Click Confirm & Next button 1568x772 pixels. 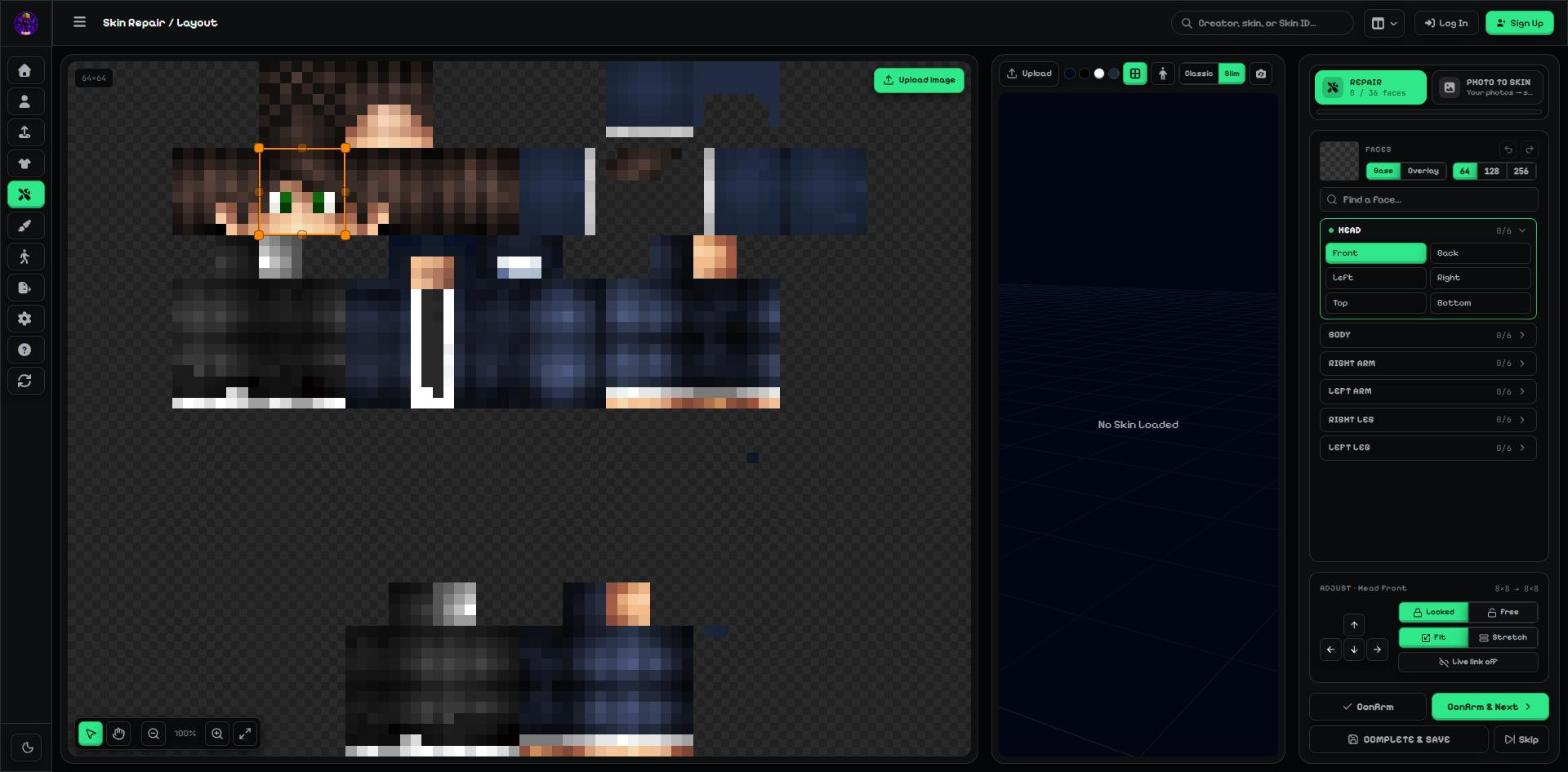coord(1490,707)
